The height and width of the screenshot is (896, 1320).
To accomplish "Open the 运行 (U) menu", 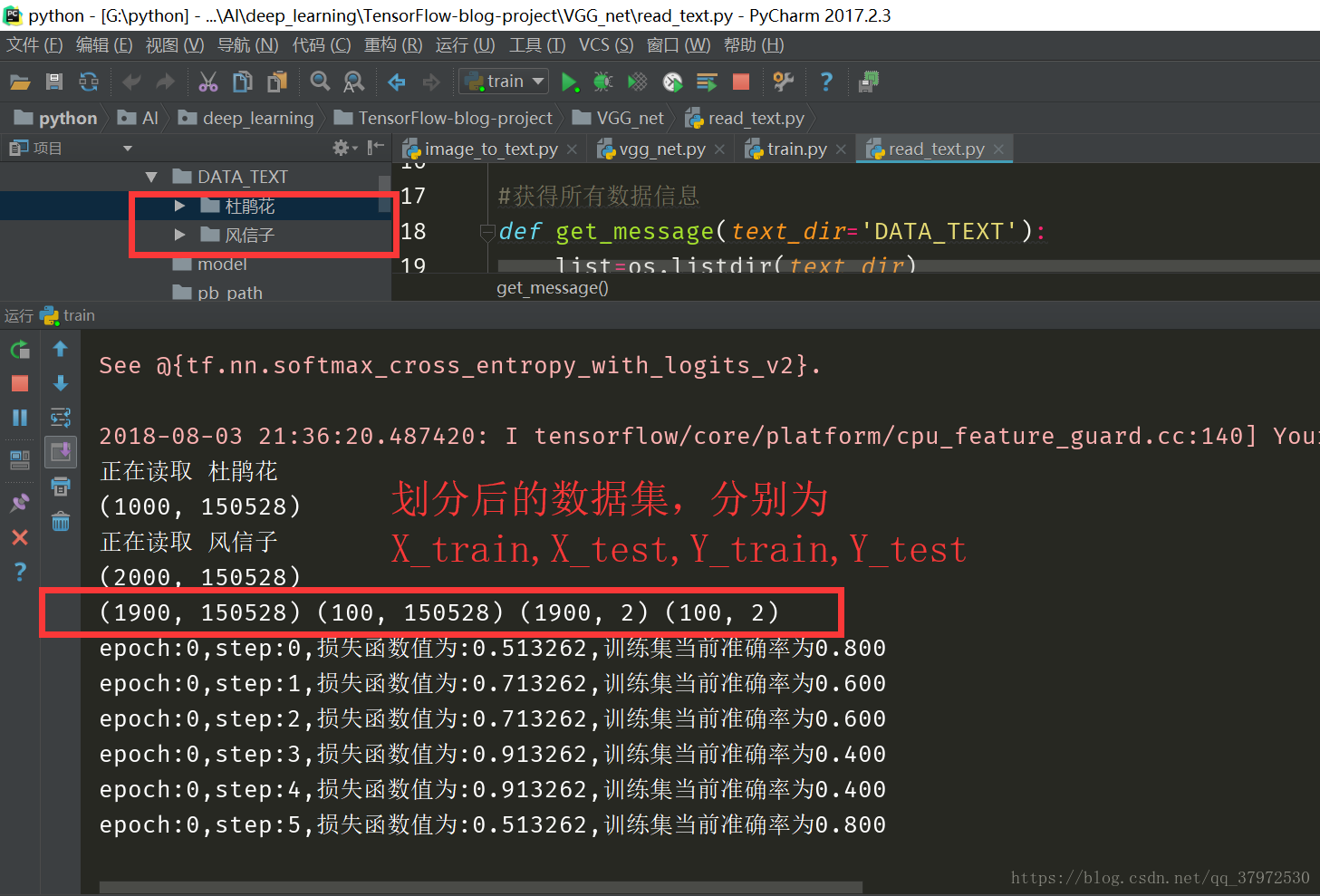I will (x=466, y=45).
